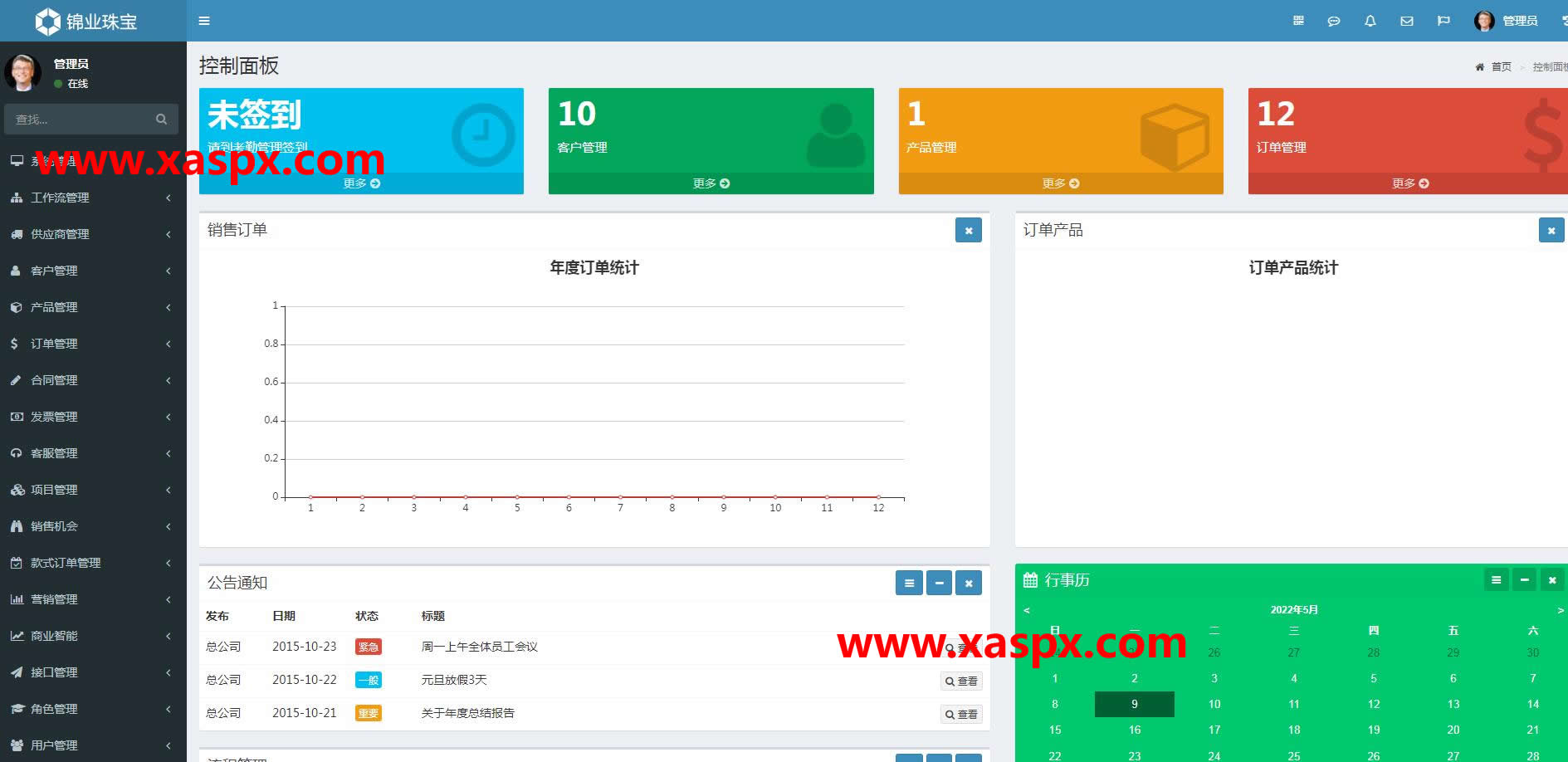Click the 营销管理 bar chart icon
The width and height of the screenshot is (1568, 762).
[x=17, y=599]
